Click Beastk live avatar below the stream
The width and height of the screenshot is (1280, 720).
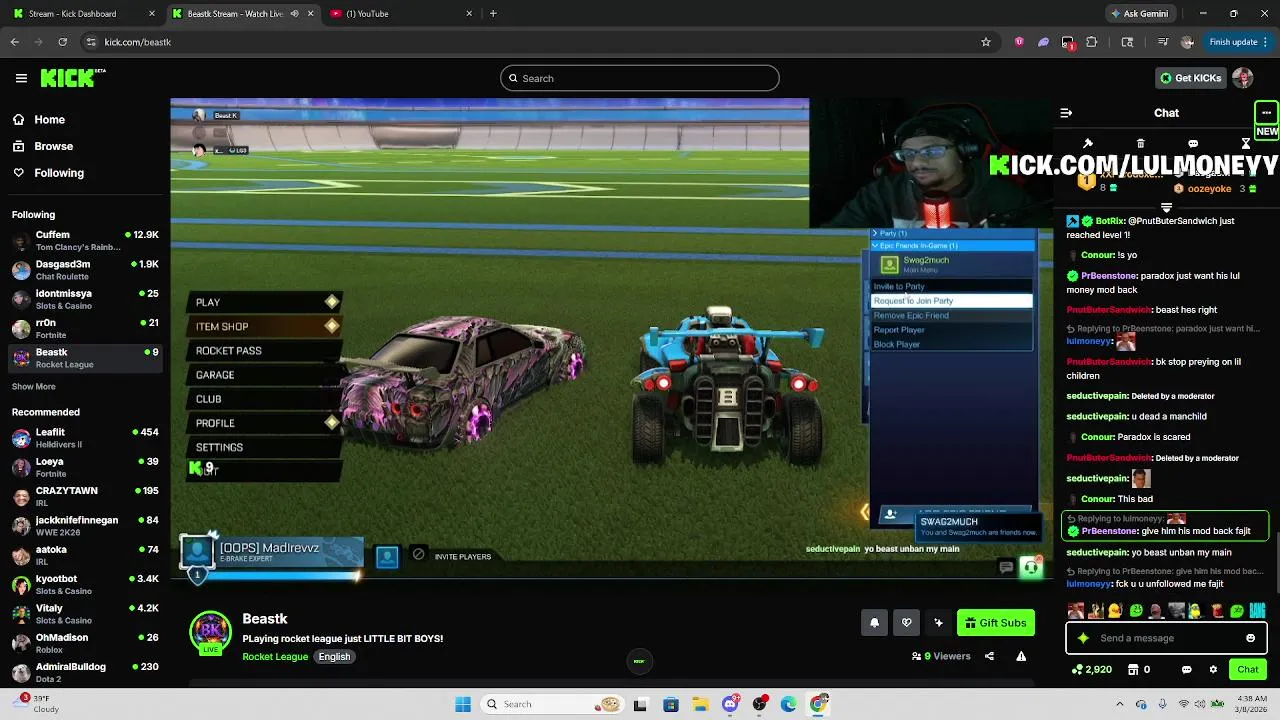tap(210, 633)
